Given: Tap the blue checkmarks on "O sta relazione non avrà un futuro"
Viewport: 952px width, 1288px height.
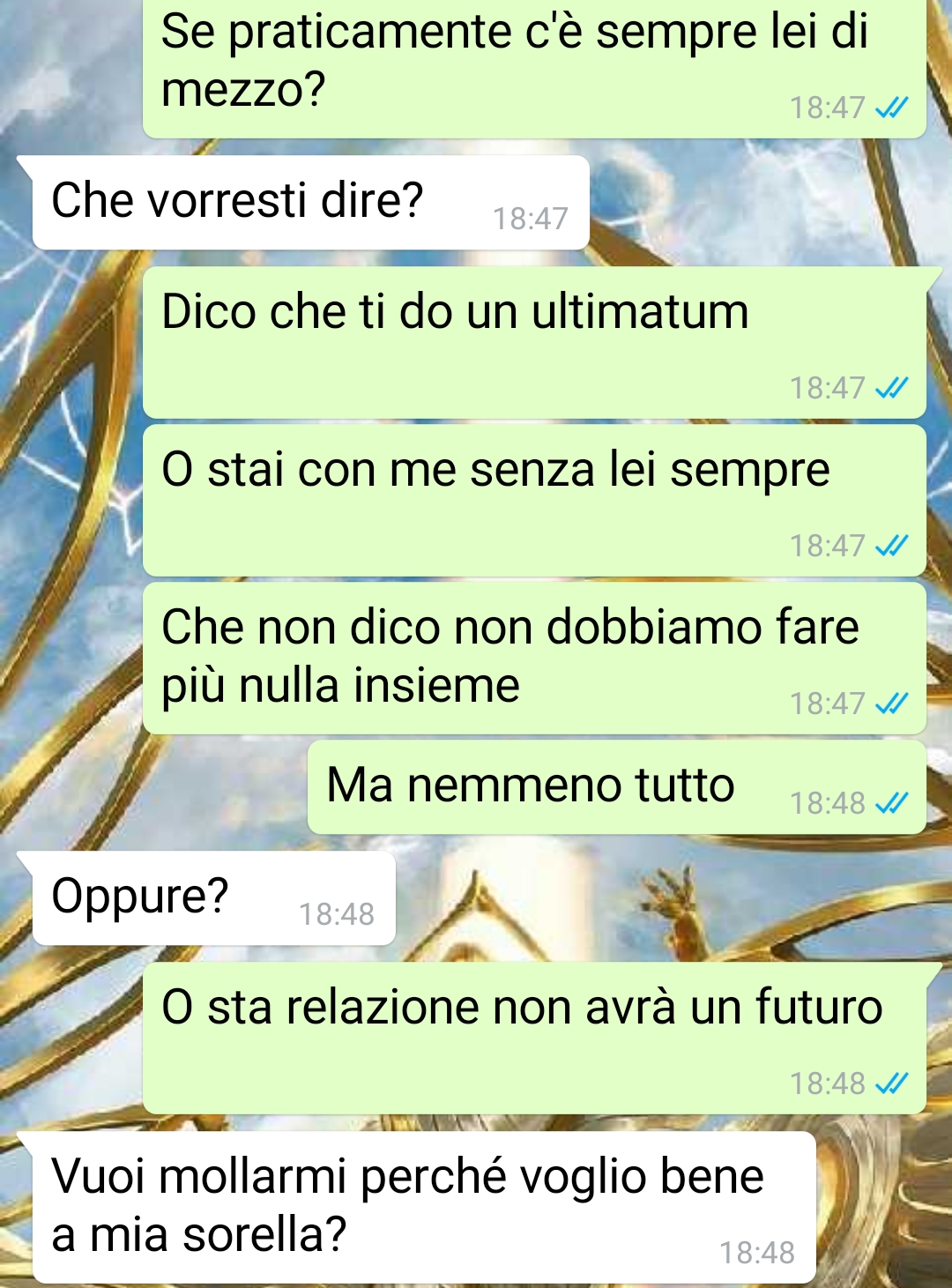Looking at the screenshot, I should (891, 1083).
